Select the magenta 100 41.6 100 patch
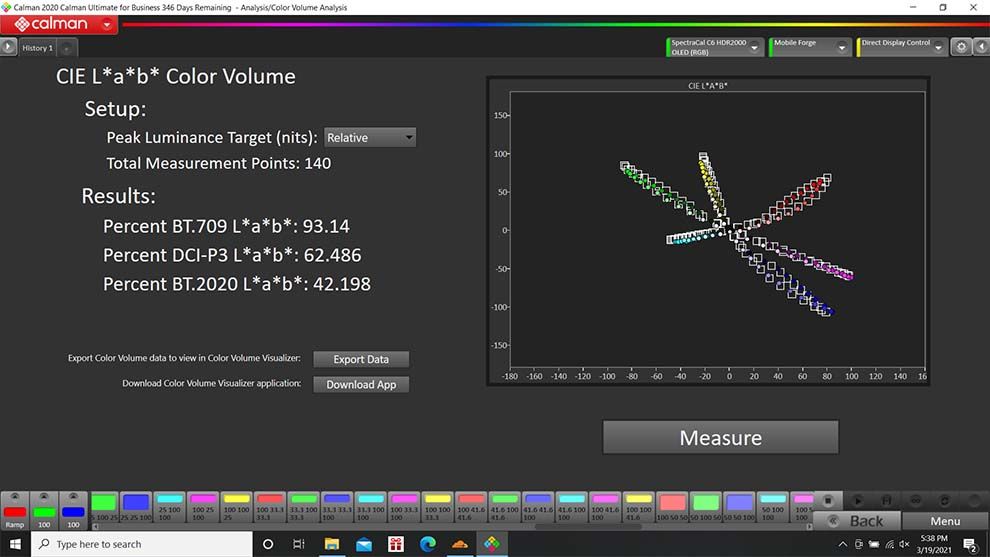990x557 pixels. point(605,508)
